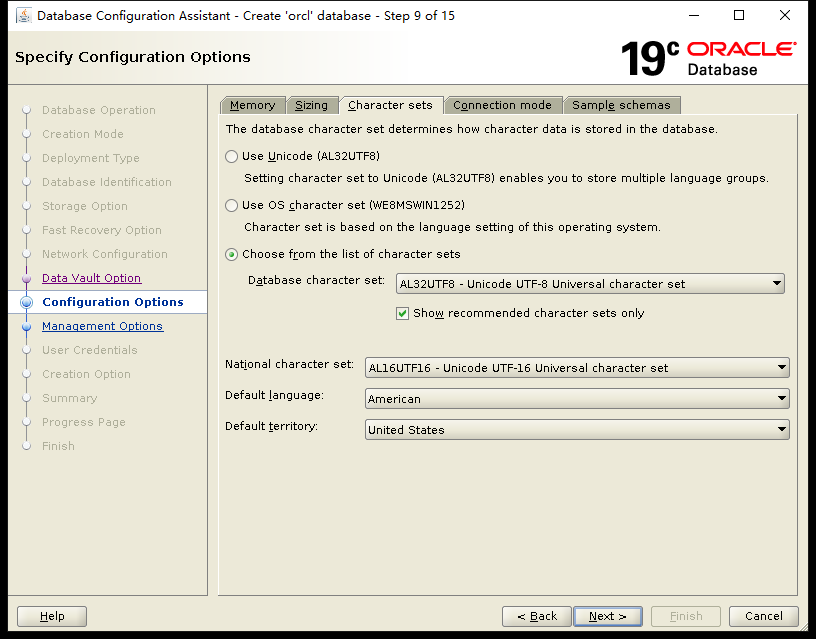Viewport: 816px width, 639px height.
Task: Click the Specify Configuration Options heading
Action: 133,57
